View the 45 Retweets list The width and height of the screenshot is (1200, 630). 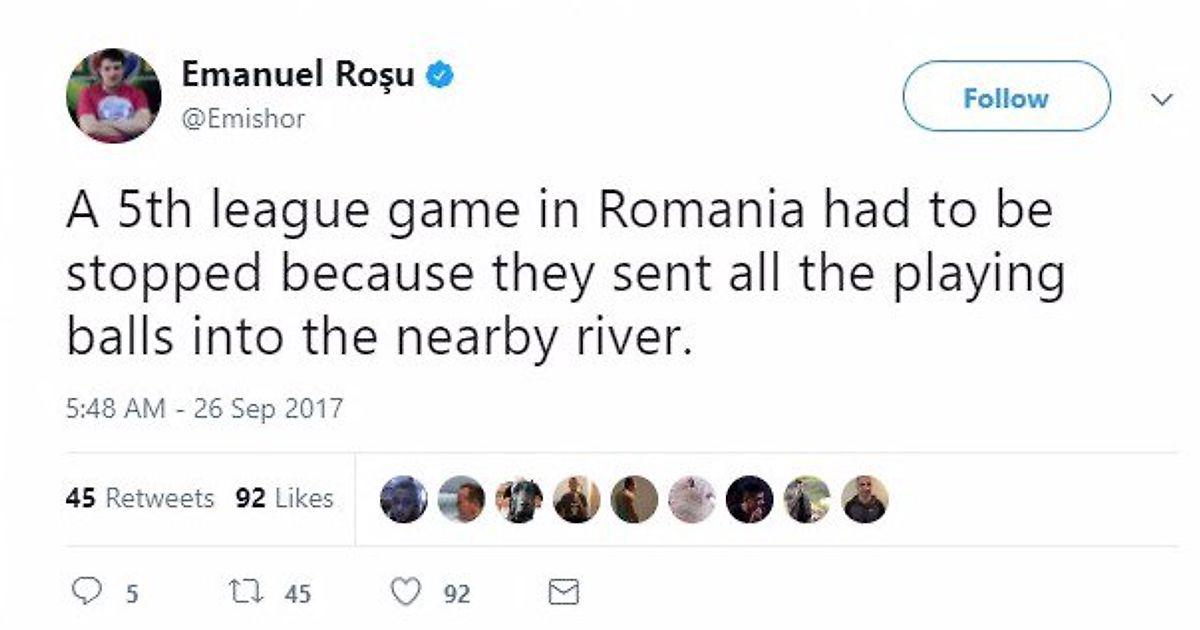[140, 498]
